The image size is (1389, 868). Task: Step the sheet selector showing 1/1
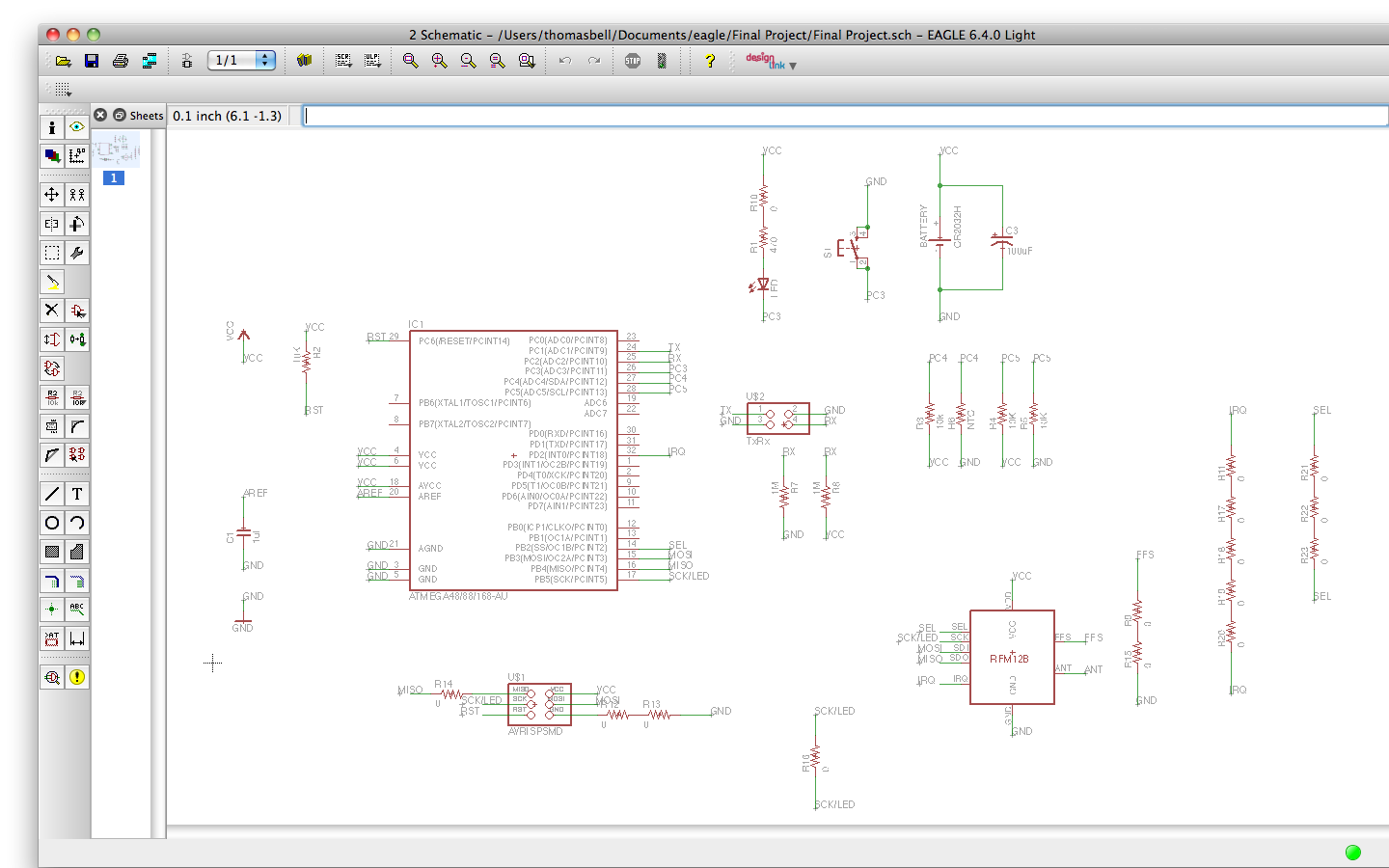[x=265, y=60]
